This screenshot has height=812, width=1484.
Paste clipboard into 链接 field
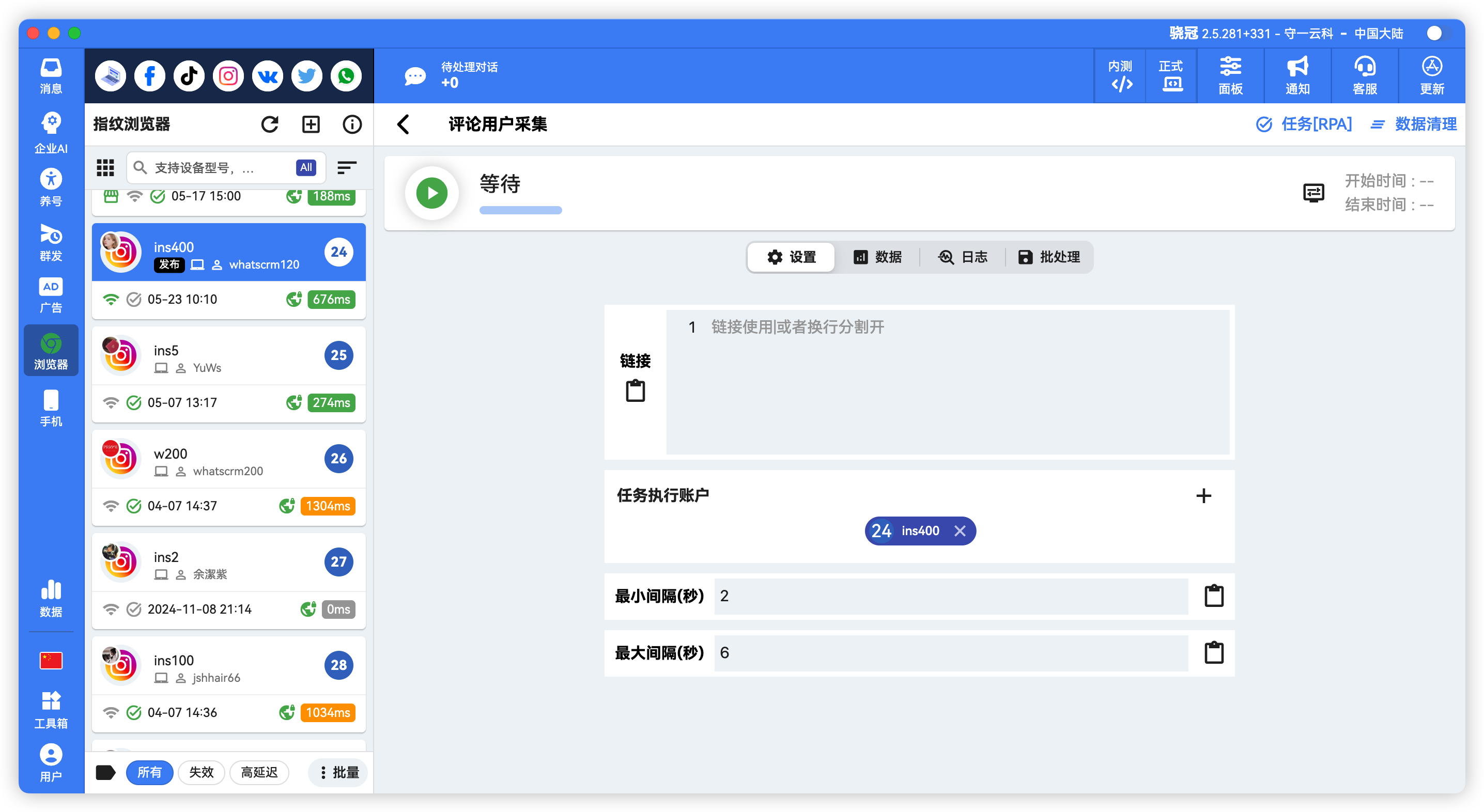point(636,391)
